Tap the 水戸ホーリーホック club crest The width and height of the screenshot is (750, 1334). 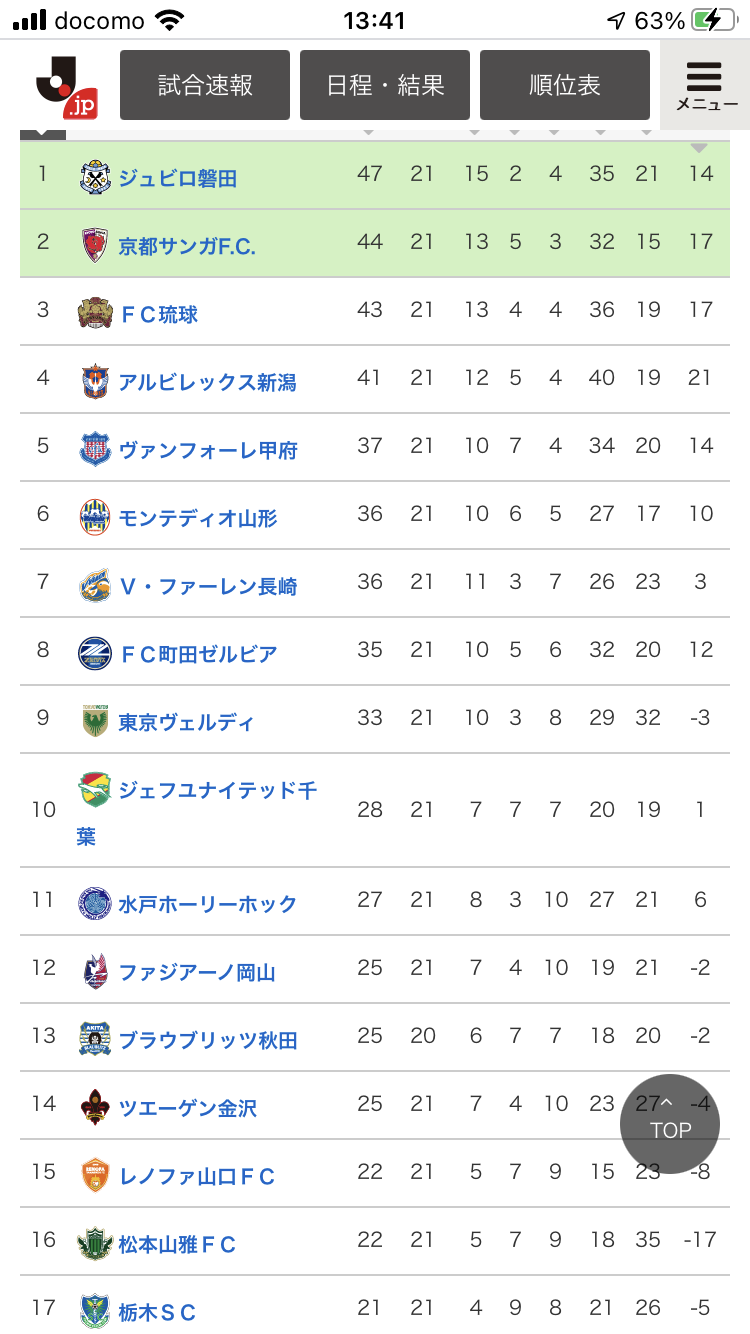point(95,904)
